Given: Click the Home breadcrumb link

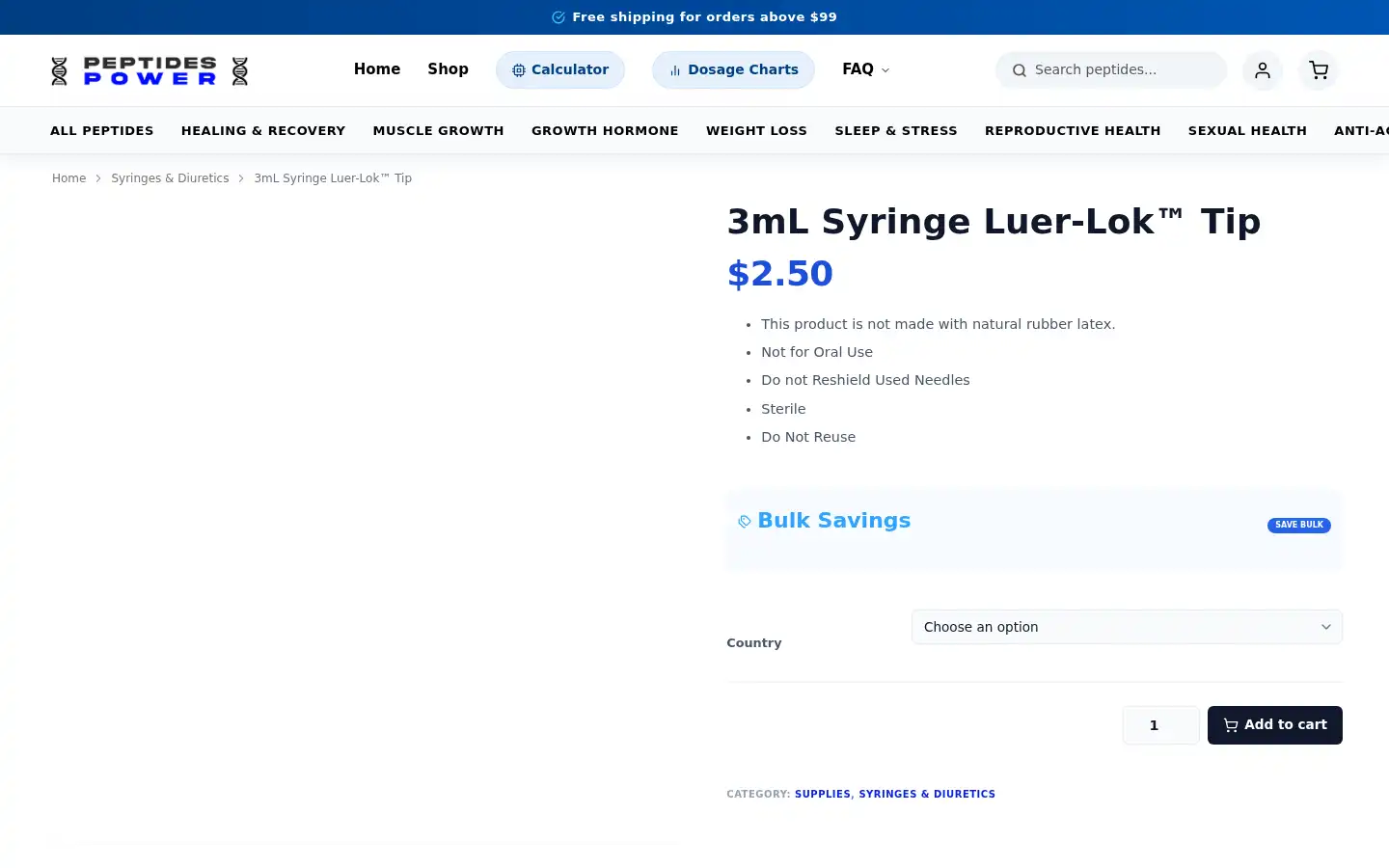Looking at the screenshot, I should [69, 178].
